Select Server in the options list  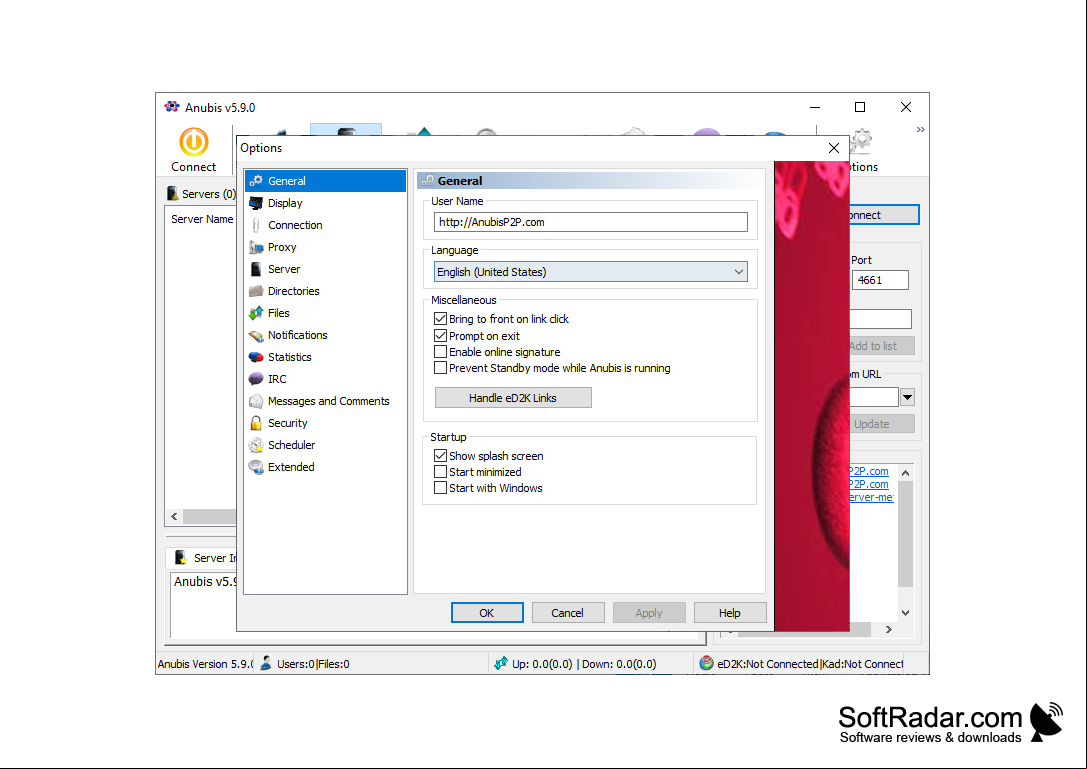[325, 269]
